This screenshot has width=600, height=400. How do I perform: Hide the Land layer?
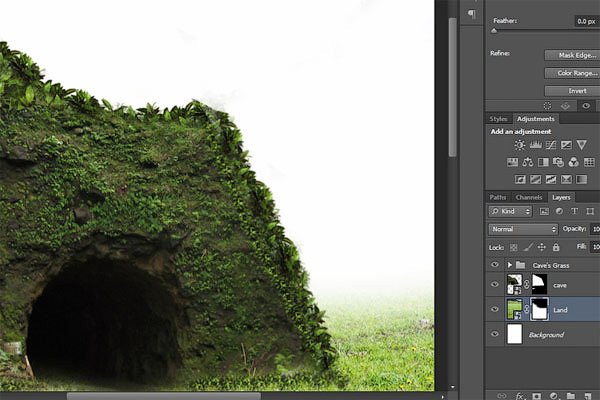click(495, 309)
